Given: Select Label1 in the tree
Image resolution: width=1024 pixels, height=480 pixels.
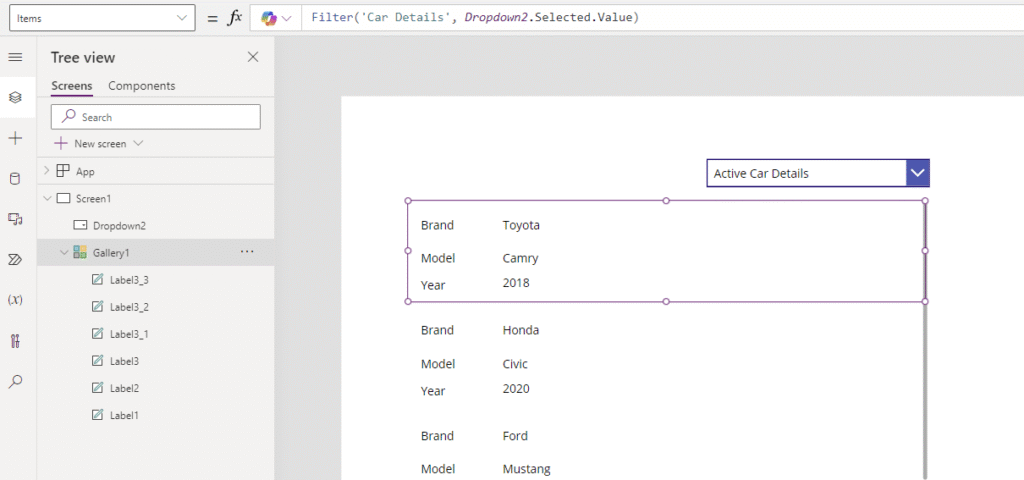Looking at the screenshot, I should click(124, 415).
